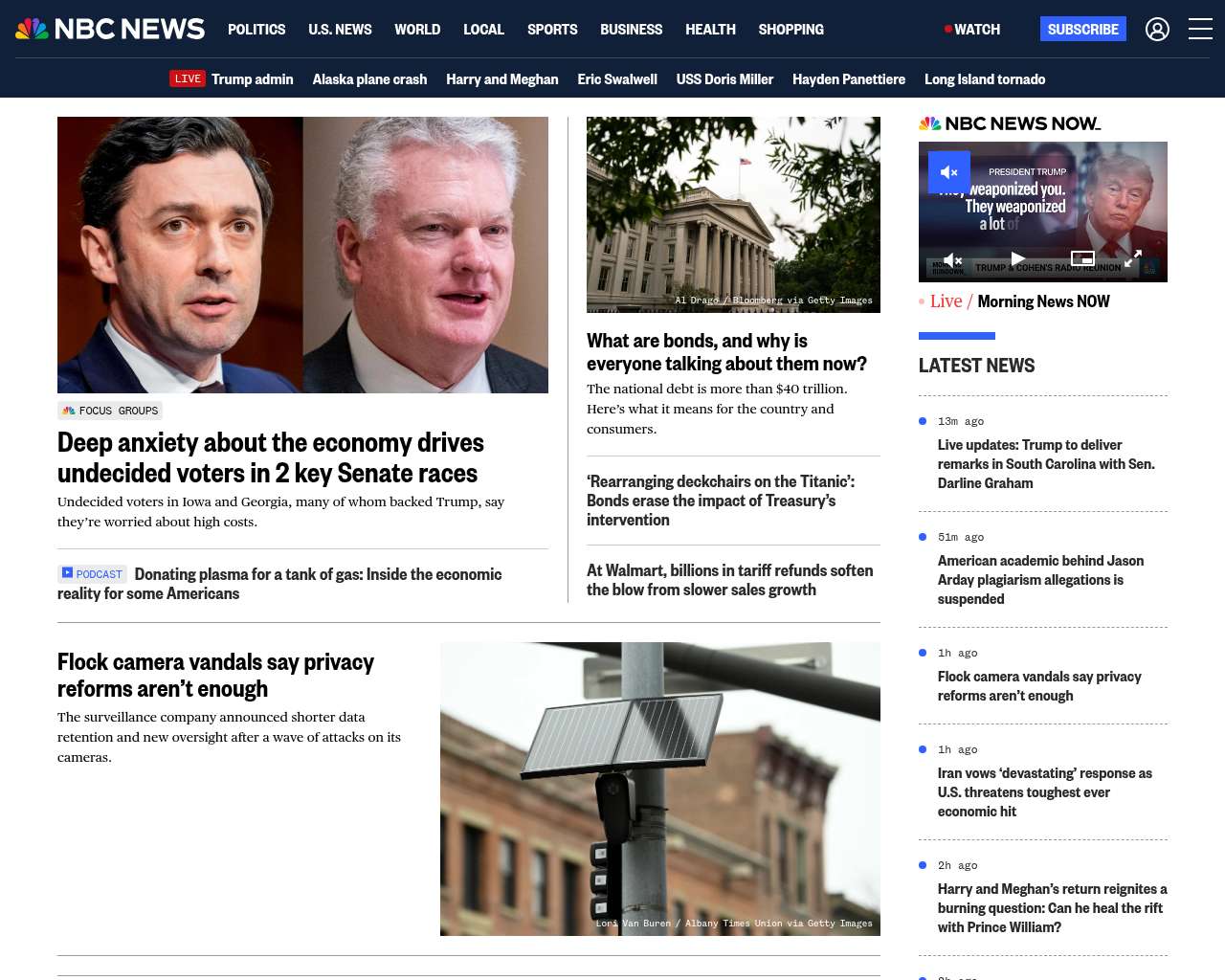
Task: Open the Flock camera vandals main headline
Action: (215, 676)
